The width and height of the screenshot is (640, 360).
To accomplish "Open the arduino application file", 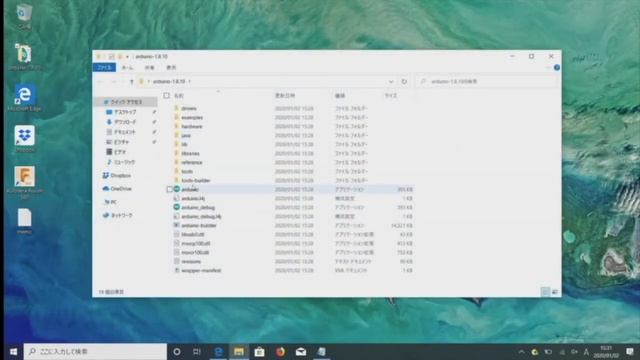I will (190, 189).
